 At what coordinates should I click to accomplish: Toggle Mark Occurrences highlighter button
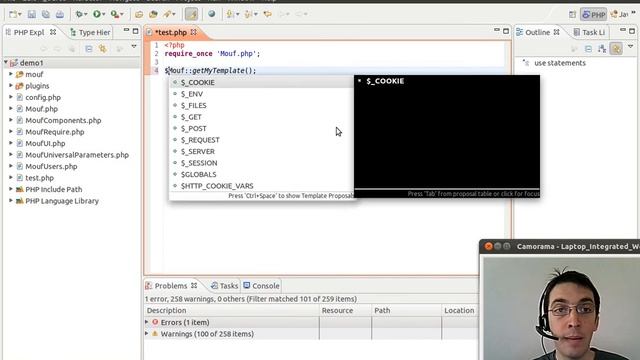click(x=191, y=14)
